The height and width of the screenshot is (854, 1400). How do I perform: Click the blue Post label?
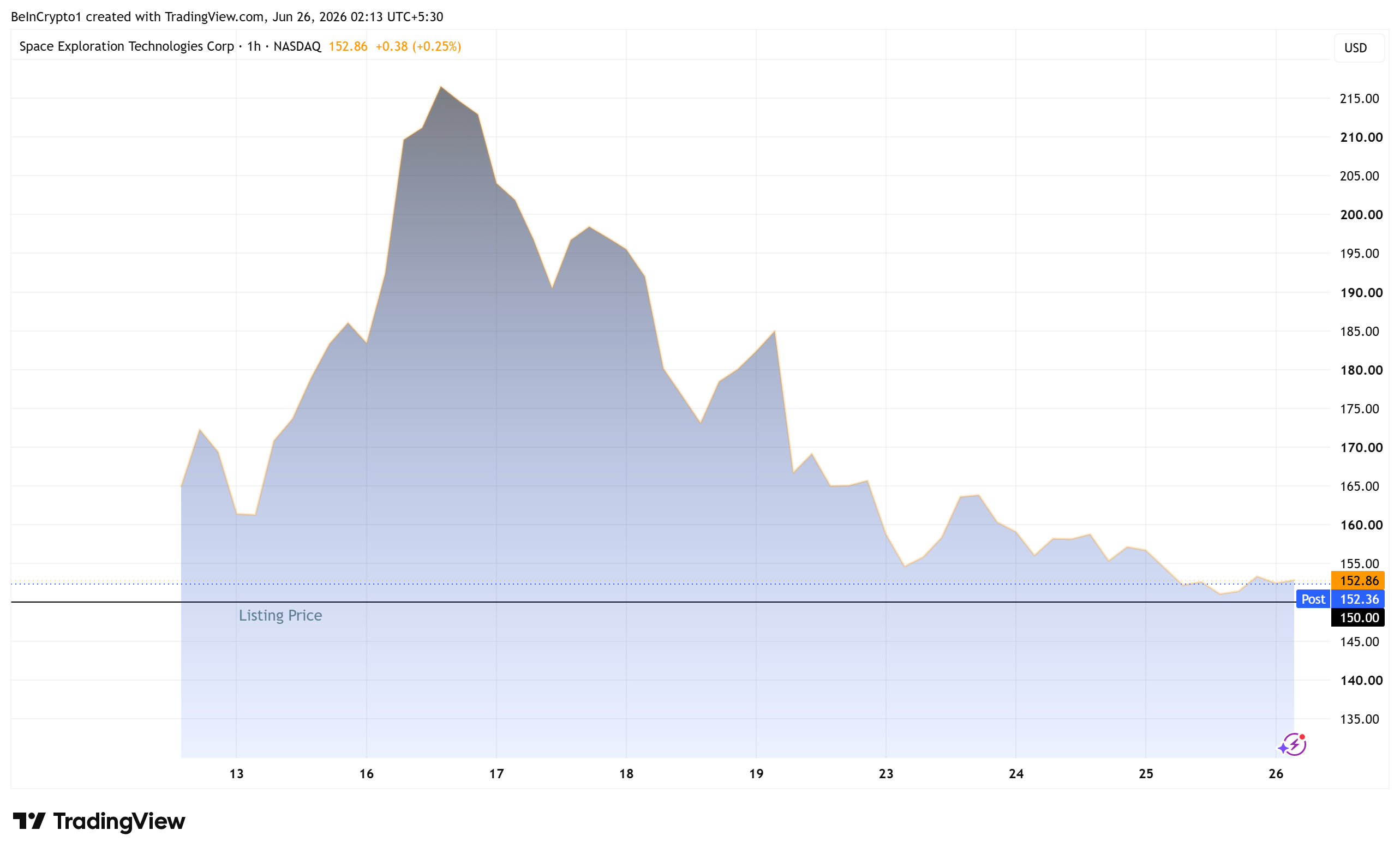click(1313, 599)
